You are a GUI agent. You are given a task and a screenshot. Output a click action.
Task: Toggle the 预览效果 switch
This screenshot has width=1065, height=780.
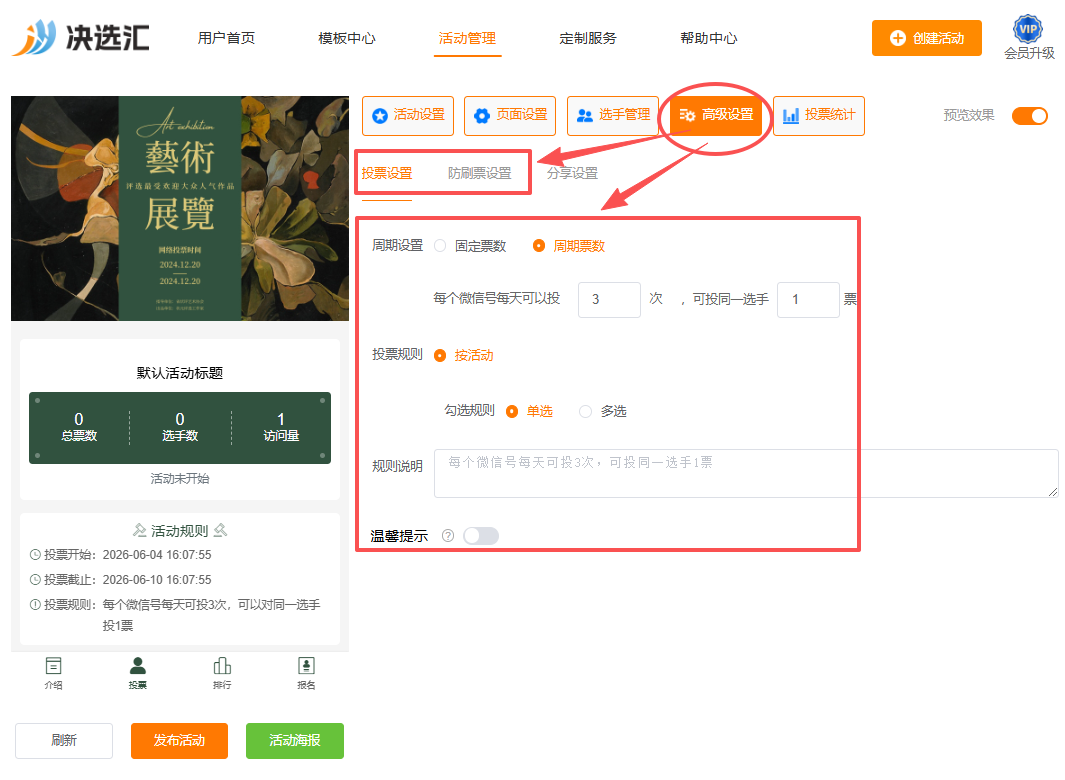click(1030, 116)
